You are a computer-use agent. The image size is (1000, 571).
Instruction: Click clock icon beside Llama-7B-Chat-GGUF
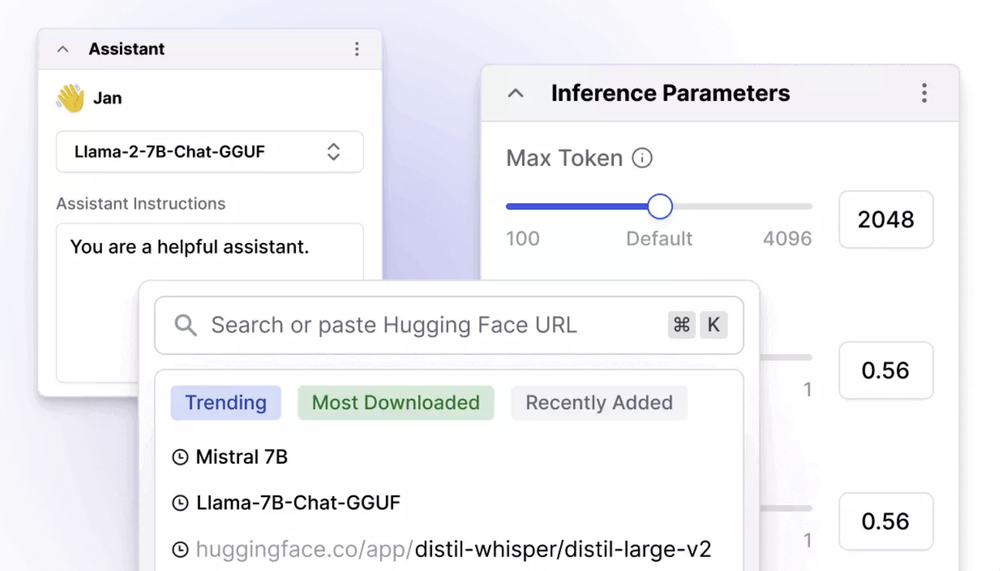pos(180,503)
